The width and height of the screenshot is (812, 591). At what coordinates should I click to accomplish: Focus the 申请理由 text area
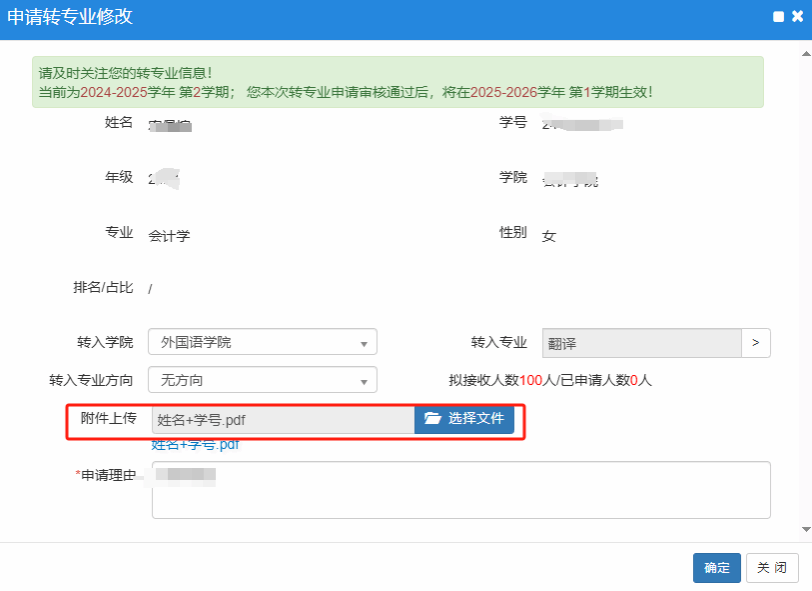click(x=461, y=490)
